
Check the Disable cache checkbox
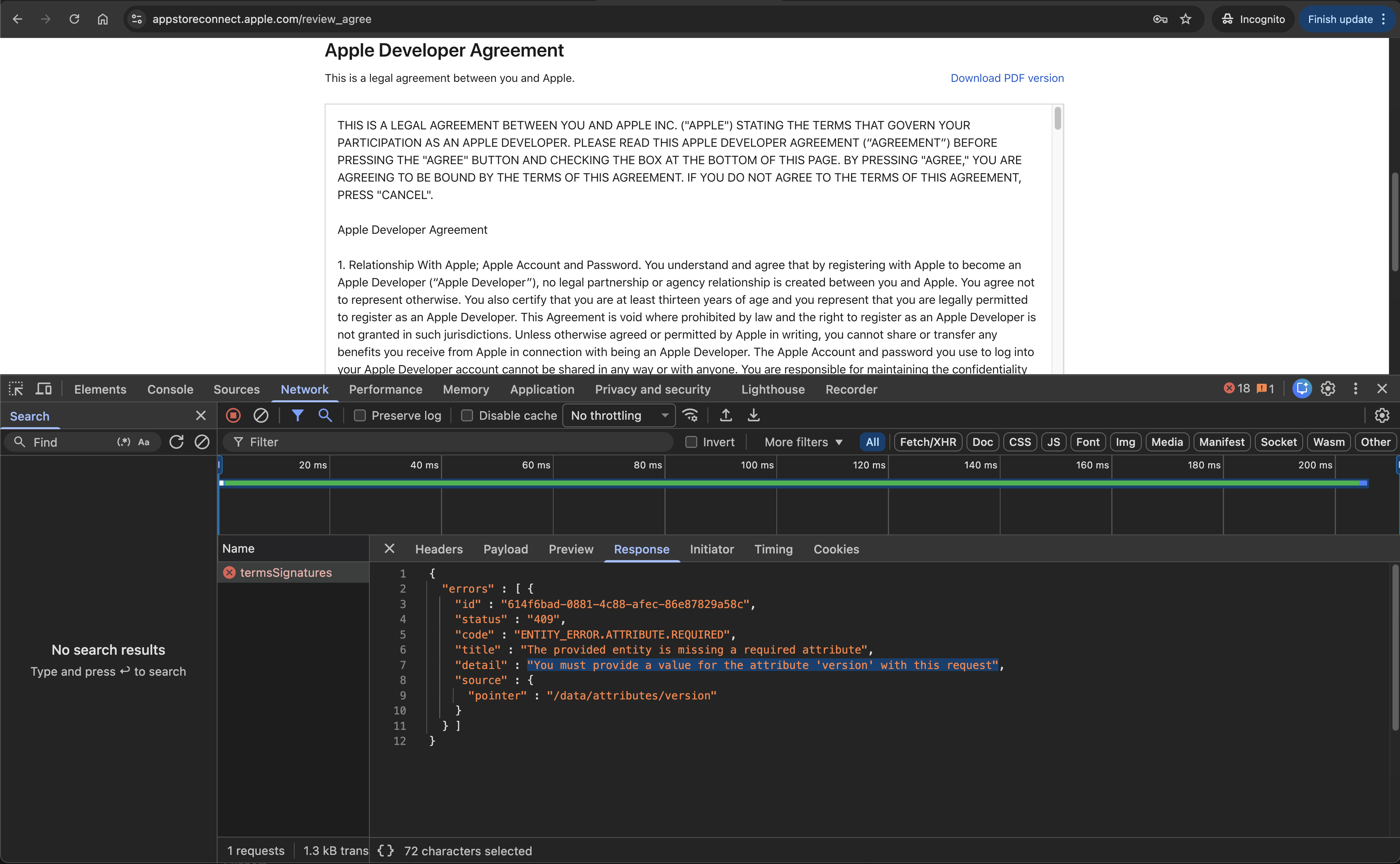467,415
